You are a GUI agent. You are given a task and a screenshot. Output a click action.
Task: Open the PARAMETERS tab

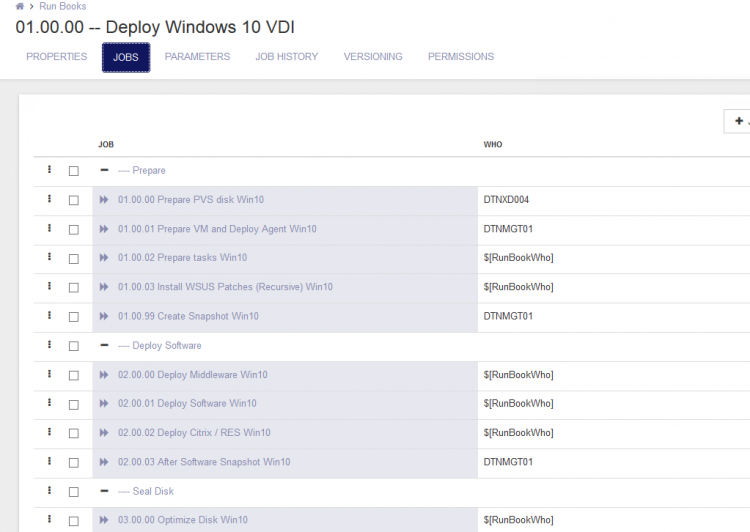(x=197, y=57)
